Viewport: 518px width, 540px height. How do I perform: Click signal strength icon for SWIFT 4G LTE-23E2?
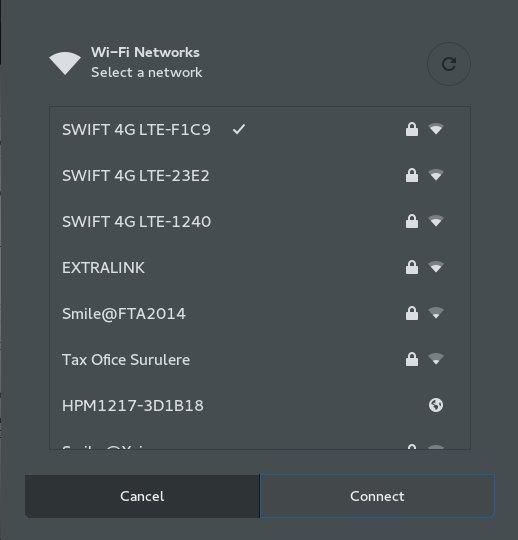[x=436, y=175]
